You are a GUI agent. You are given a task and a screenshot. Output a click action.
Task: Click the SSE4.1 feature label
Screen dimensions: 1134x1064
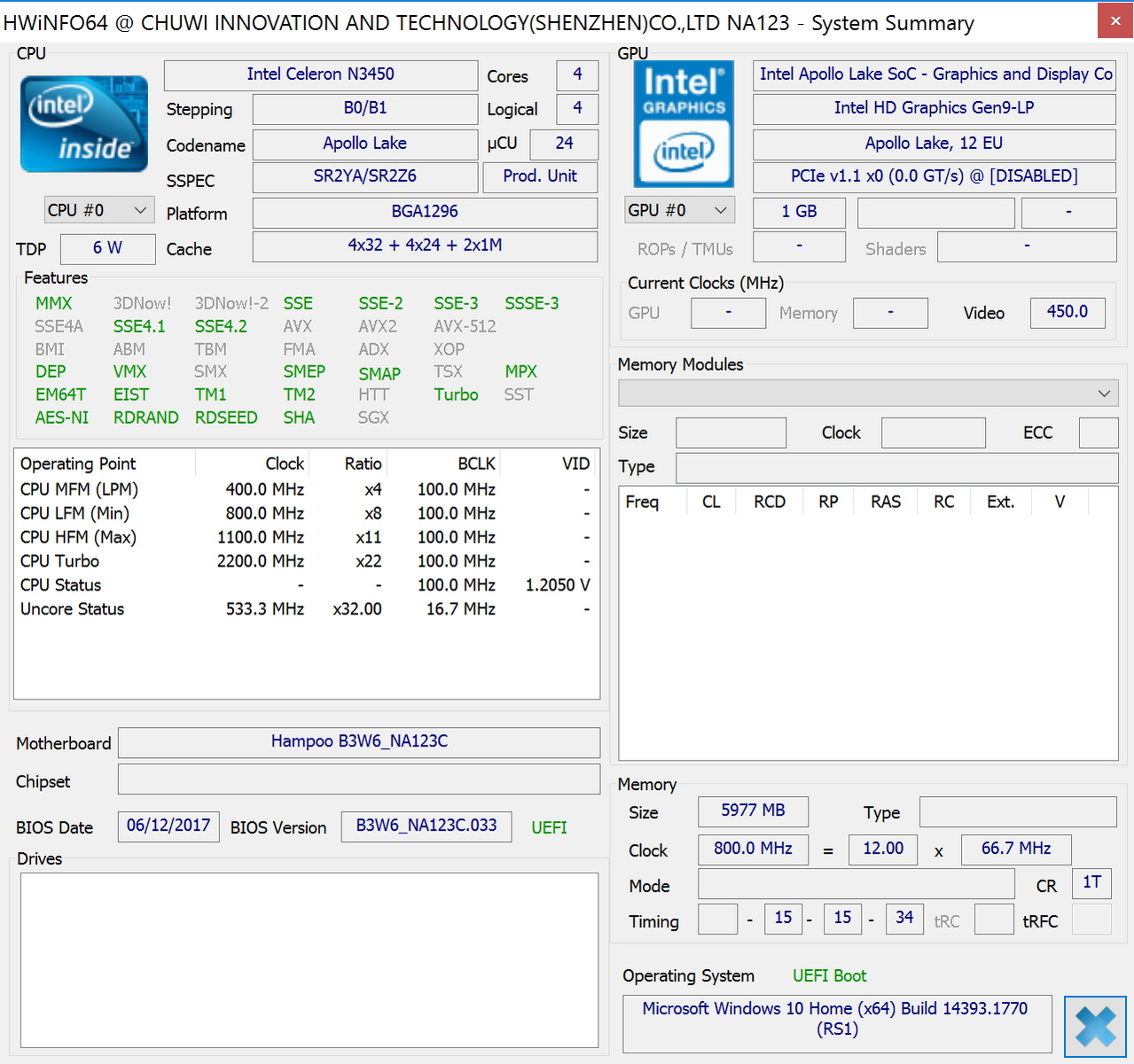(x=139, y=326)
